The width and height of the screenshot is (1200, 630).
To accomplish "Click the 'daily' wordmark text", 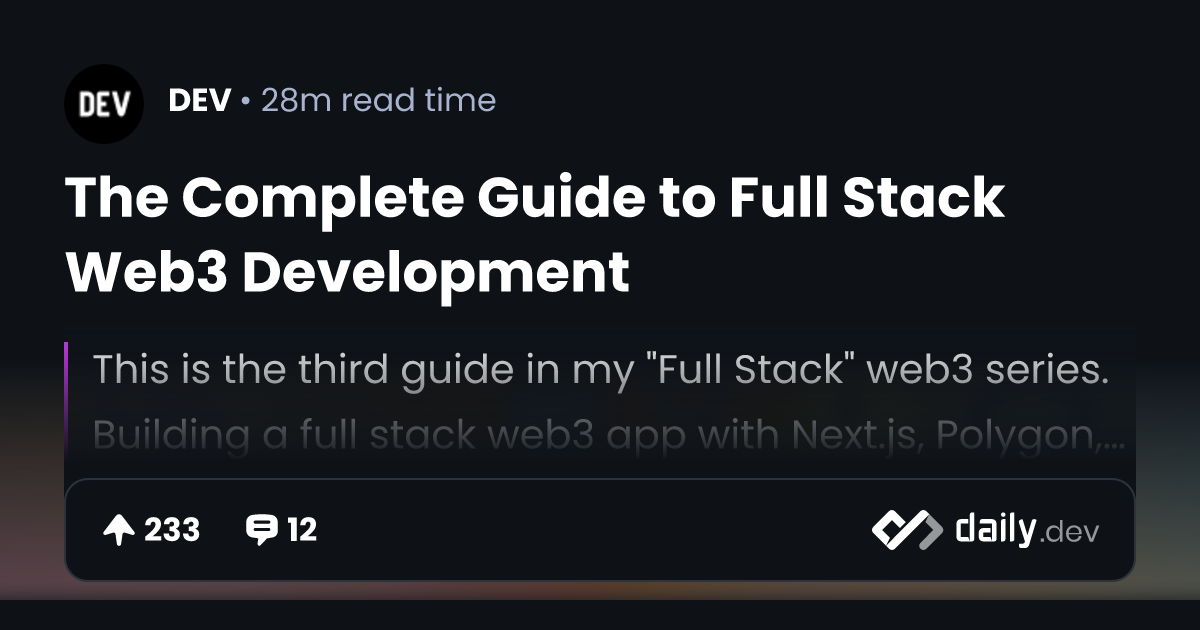I will click(996, 529).
